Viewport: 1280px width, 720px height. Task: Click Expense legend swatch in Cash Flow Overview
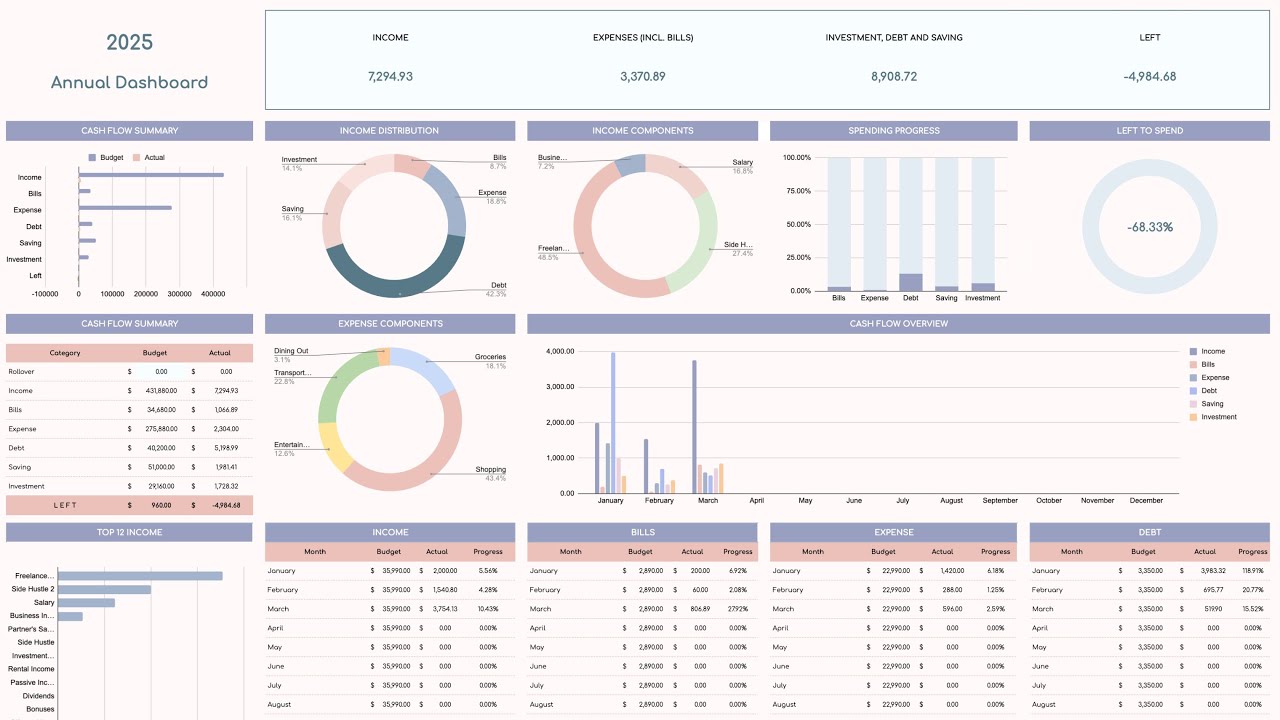[x=1193, y=378]
